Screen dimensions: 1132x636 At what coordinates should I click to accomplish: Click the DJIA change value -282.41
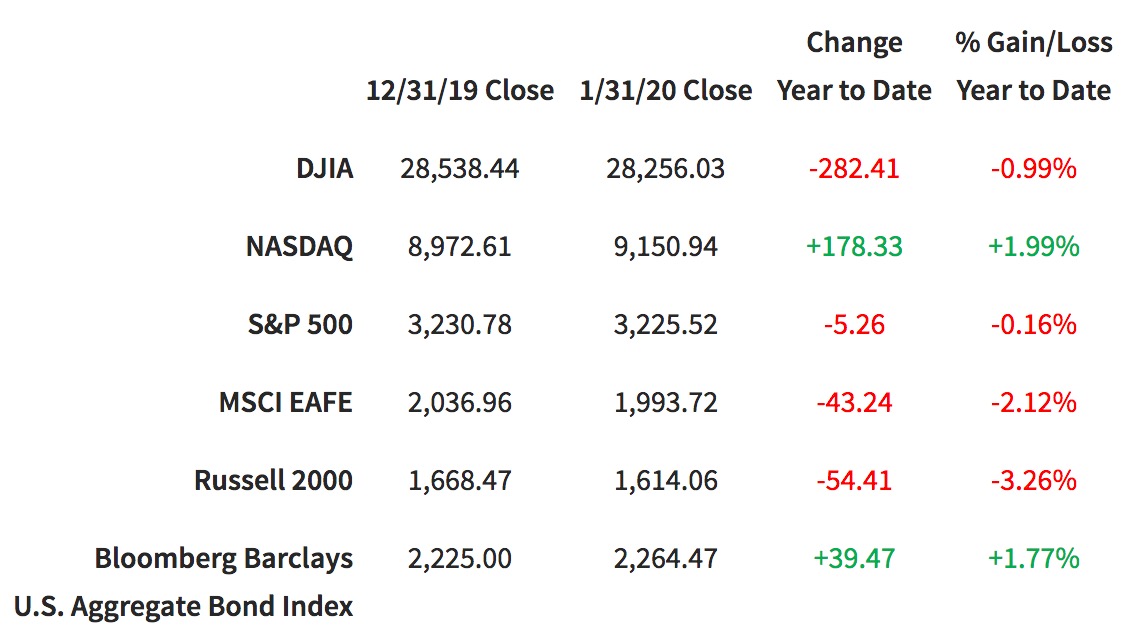pos(854,168)
